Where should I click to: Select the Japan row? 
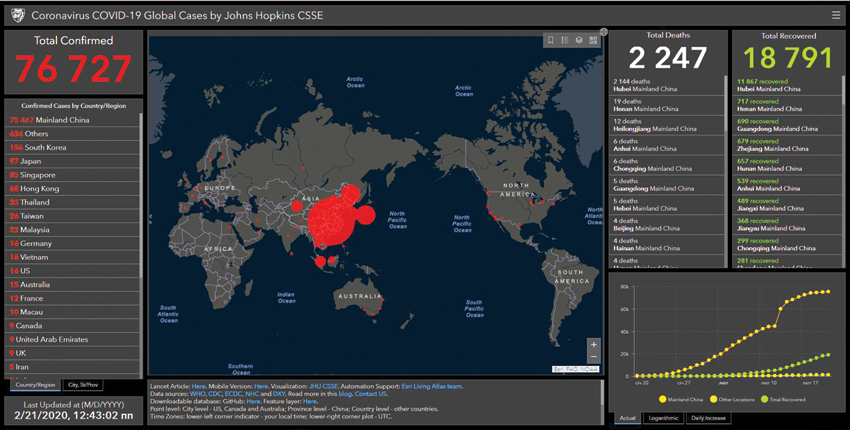point(72,161)
